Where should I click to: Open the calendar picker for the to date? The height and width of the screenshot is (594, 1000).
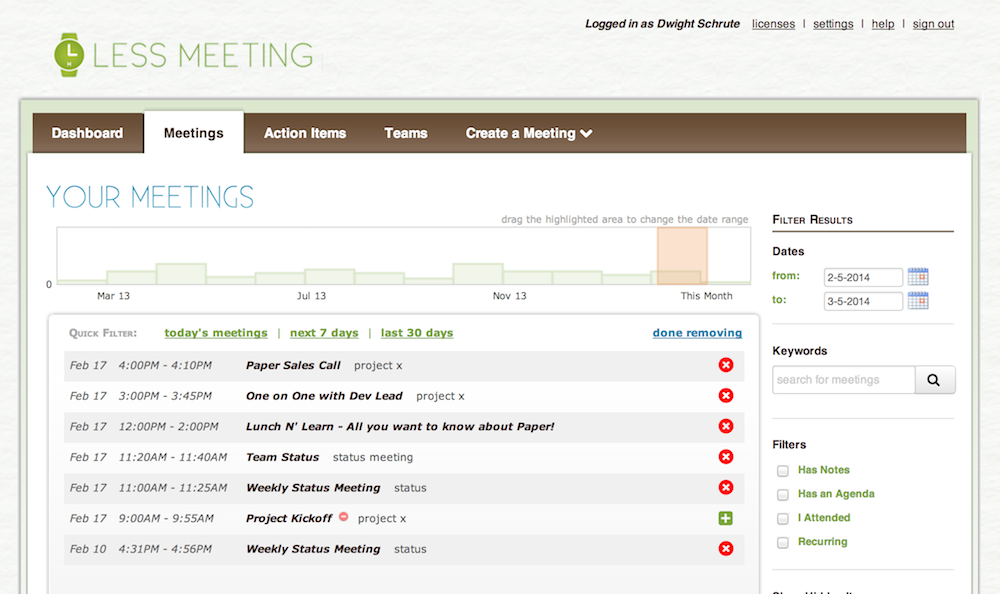[918, 301]
